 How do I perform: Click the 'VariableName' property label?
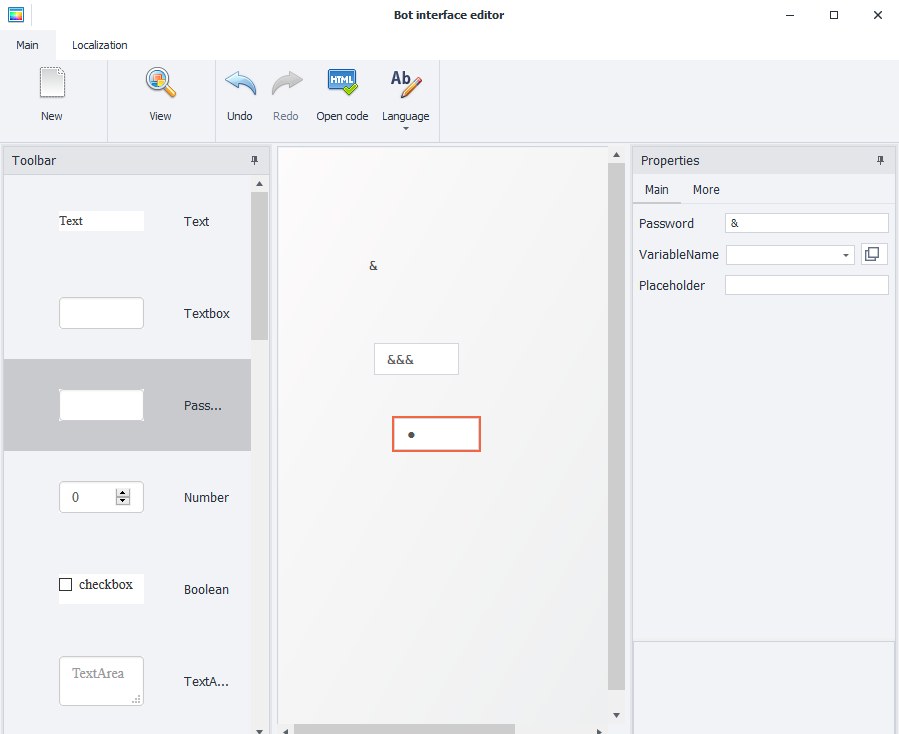click(679, 255)
